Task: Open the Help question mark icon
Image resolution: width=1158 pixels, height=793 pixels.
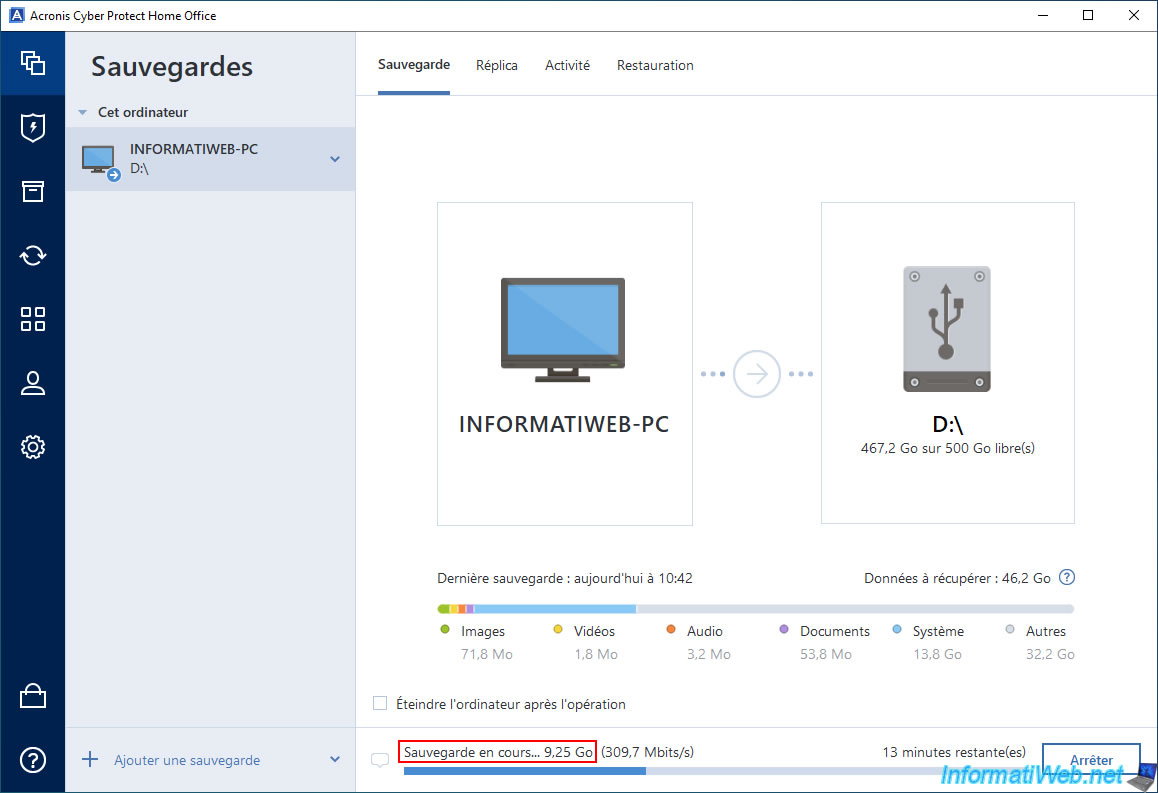Action: click(x=32, y=760)
